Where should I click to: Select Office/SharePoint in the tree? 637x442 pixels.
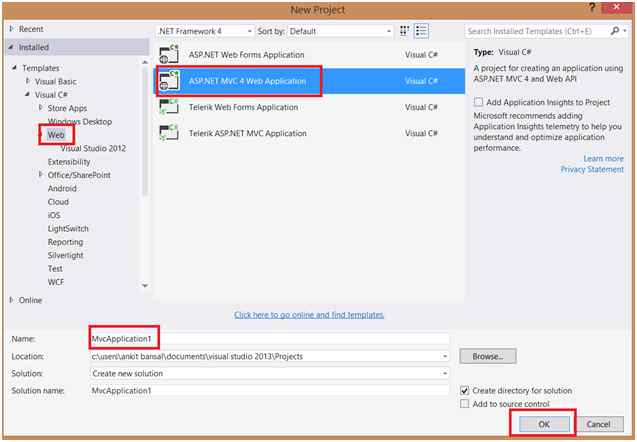click(79, 175)
